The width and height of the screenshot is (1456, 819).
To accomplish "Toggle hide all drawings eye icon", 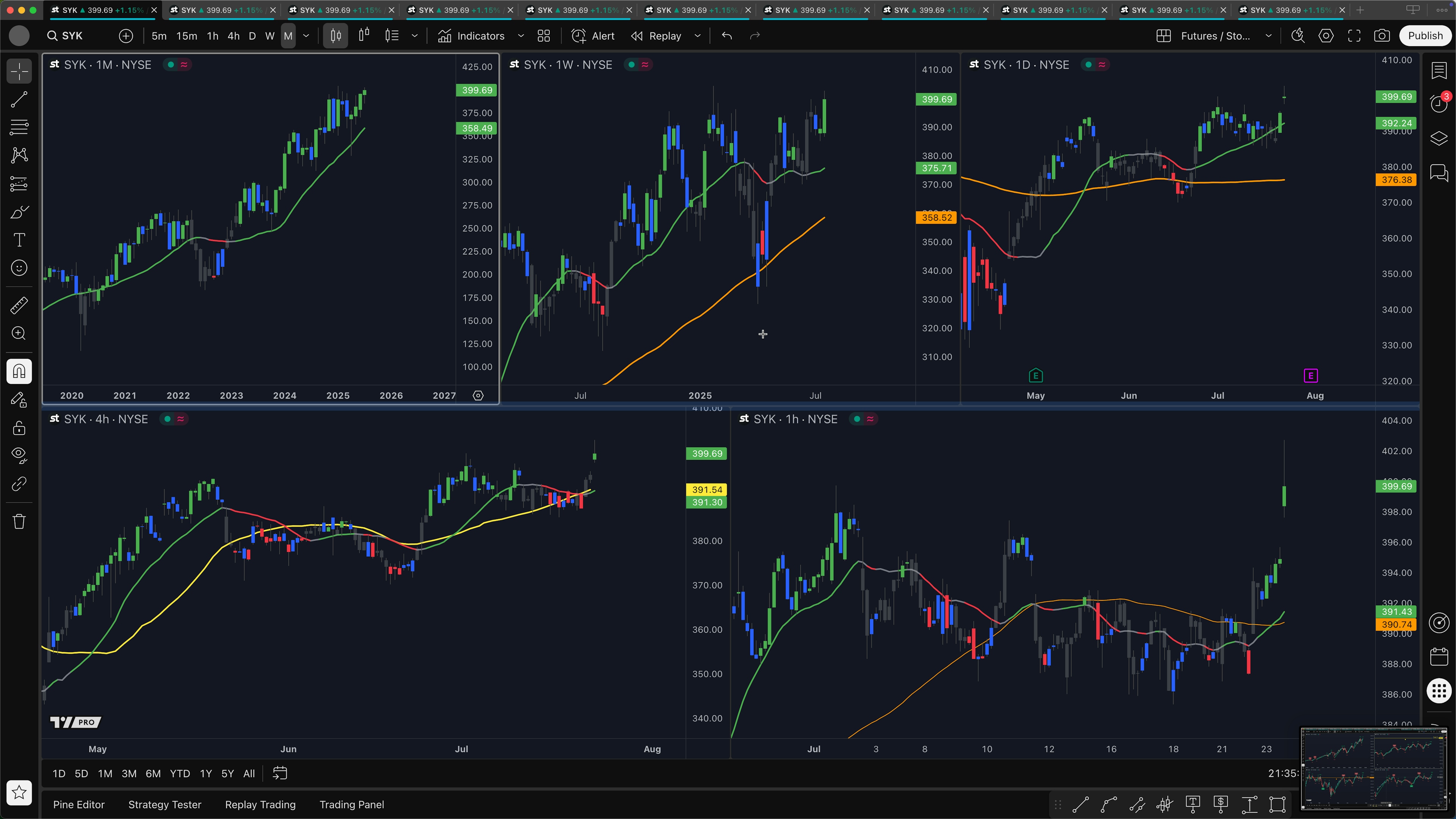I will 19,455.
